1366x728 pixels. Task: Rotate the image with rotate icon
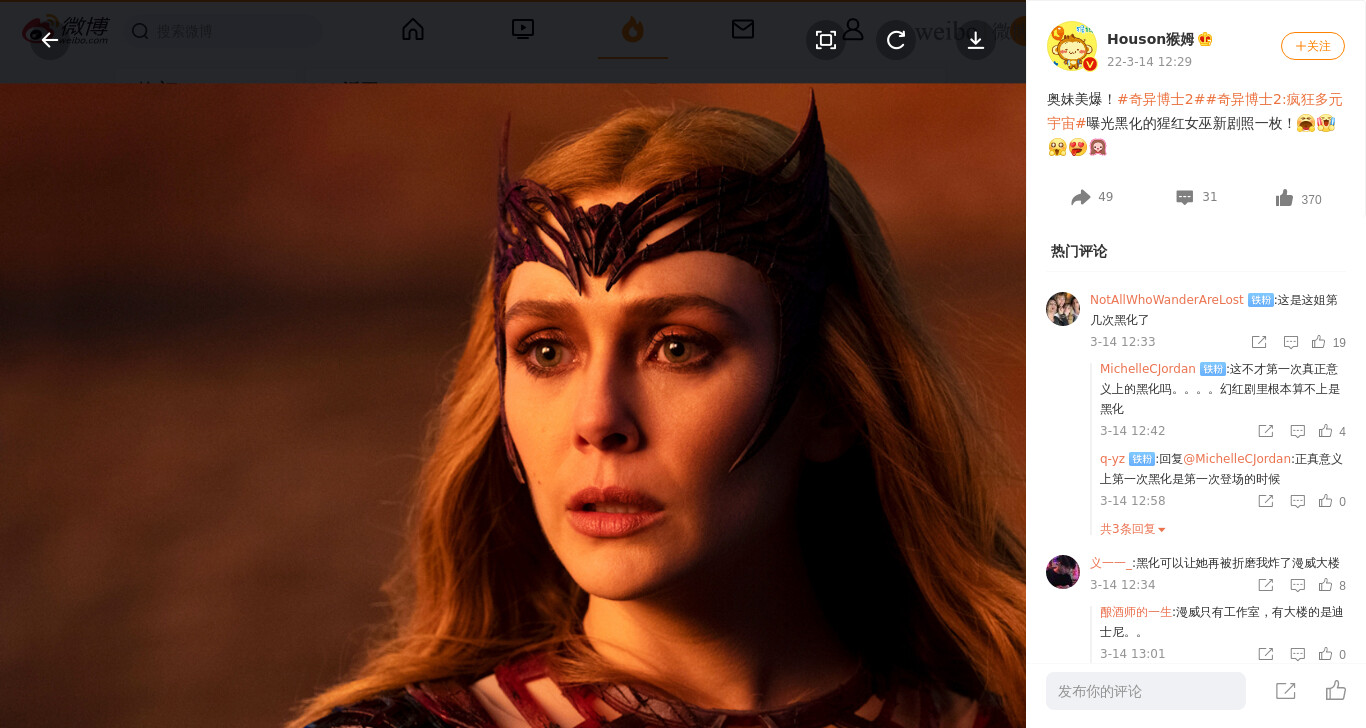[x=896, y=40]
